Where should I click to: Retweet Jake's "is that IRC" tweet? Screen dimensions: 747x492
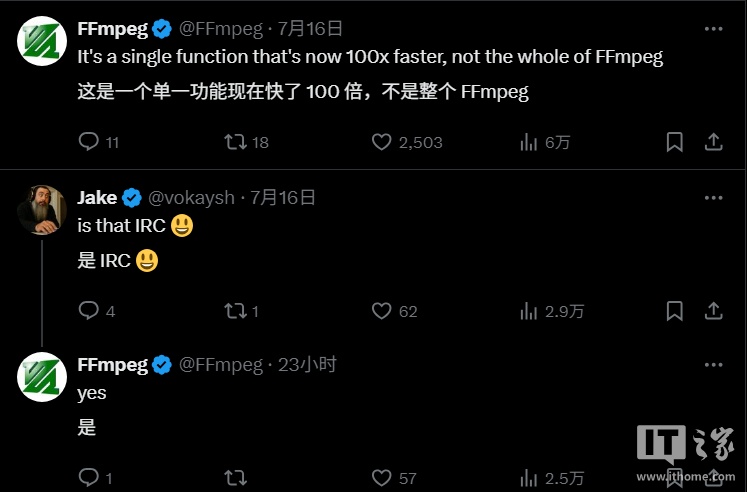pyautogui.click(x=235, y=311)
